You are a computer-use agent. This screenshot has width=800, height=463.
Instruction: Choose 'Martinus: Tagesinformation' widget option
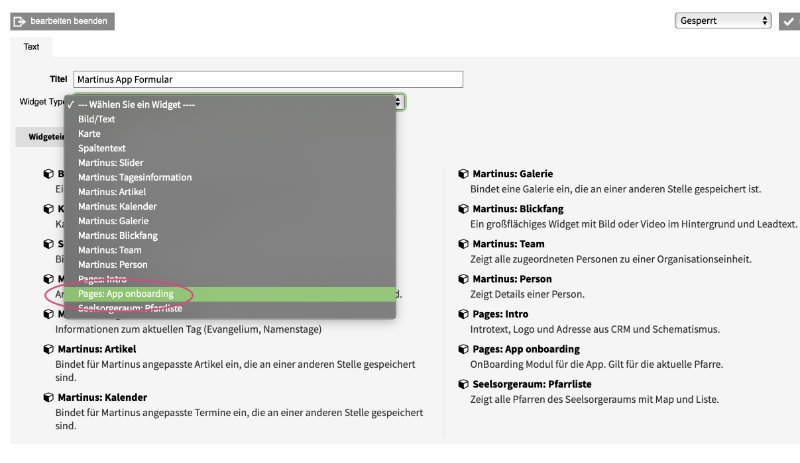point(135,177)
